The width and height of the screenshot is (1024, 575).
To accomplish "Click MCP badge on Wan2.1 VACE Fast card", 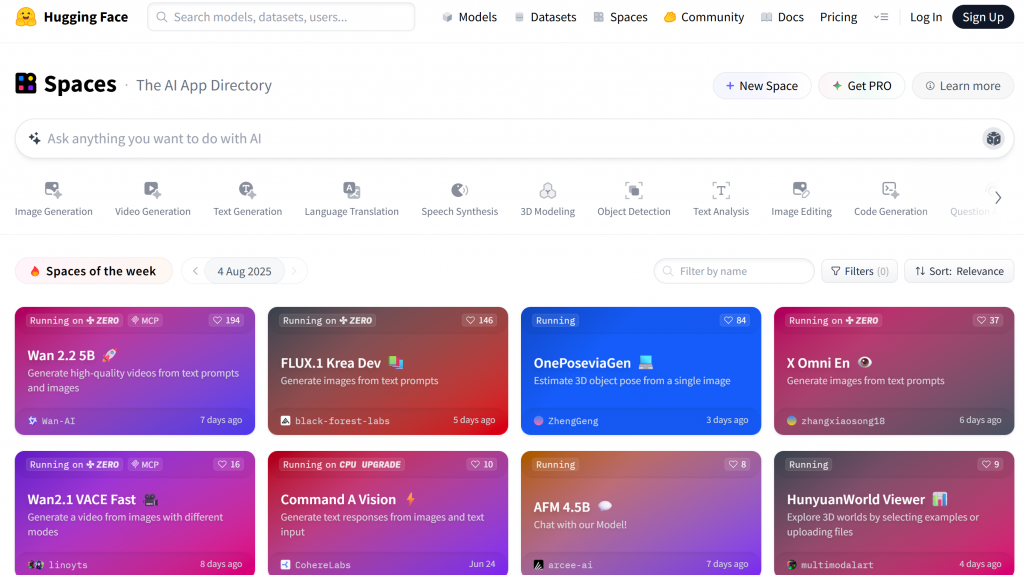I will [145, 465].
